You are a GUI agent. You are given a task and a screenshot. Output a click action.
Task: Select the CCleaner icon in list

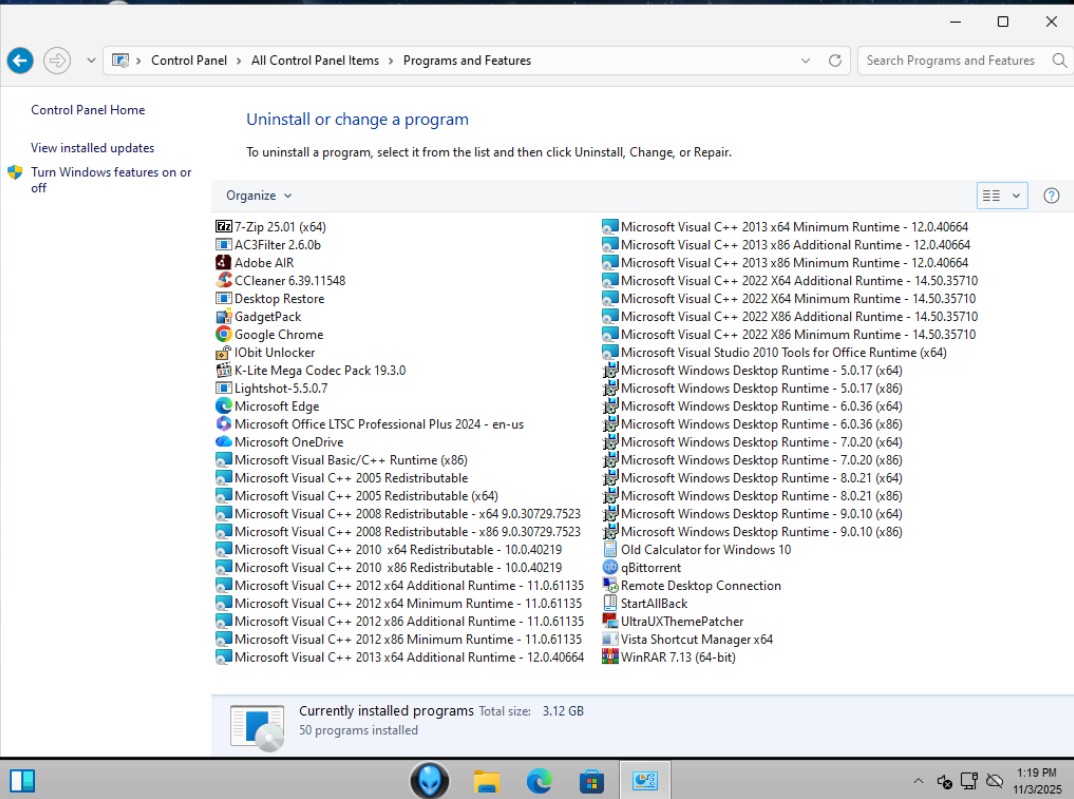(x=223, y=280)
